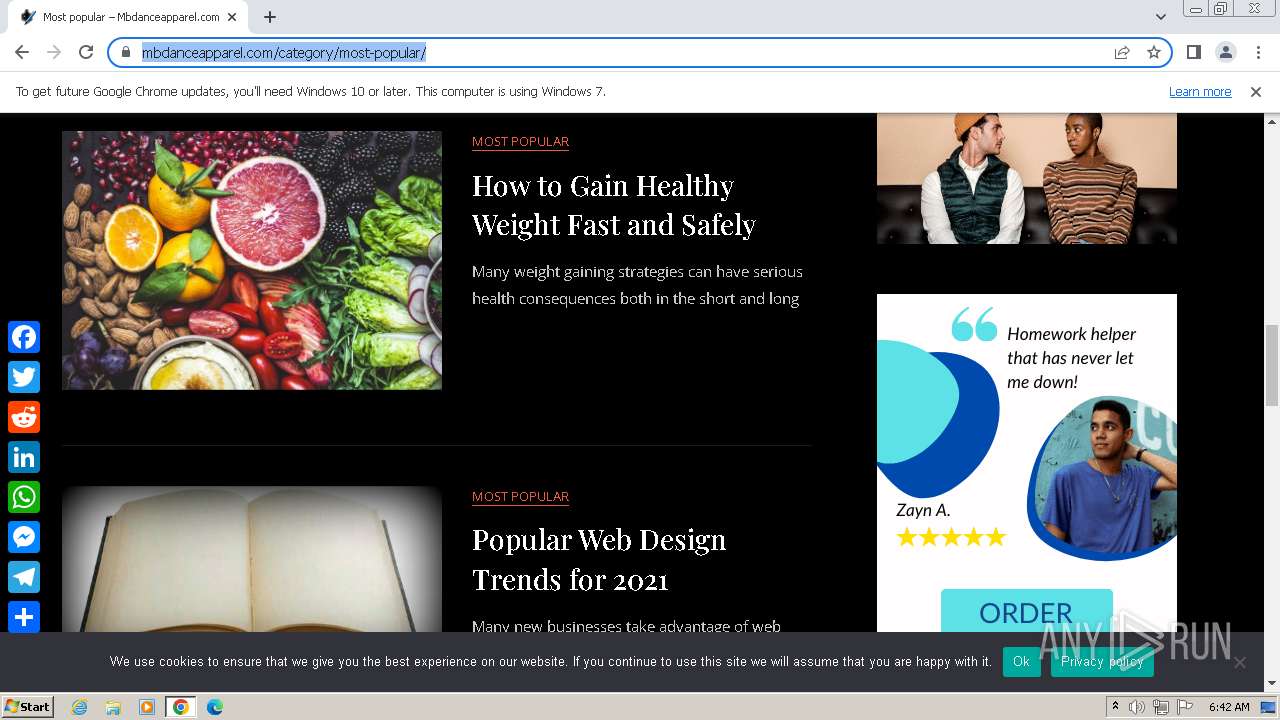Open How to Gain Healthy Weight article
Screen dimensions: 1280x720
click(x=614, y=205)
